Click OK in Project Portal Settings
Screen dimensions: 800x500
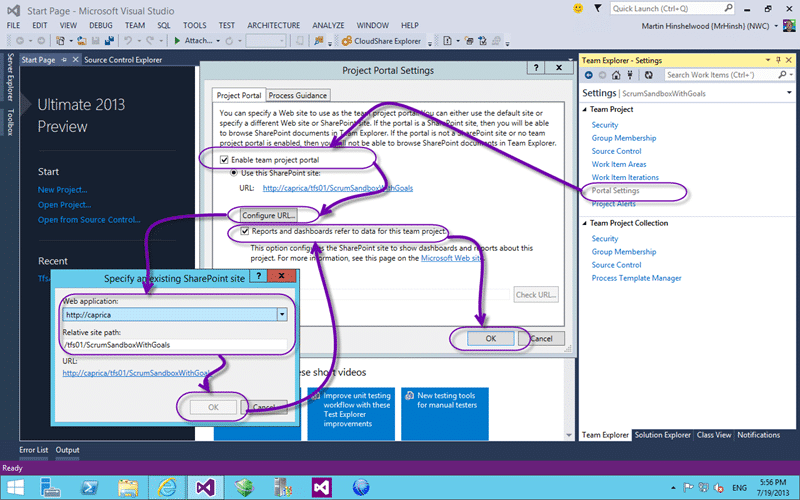coord(490,338)
